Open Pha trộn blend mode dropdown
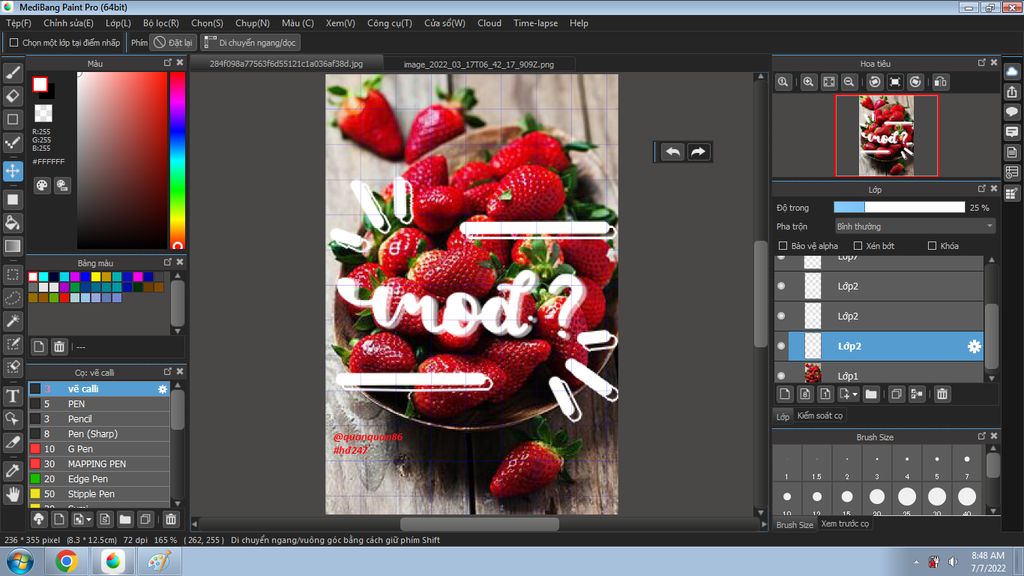1024x576 pixels. (914, 227)
